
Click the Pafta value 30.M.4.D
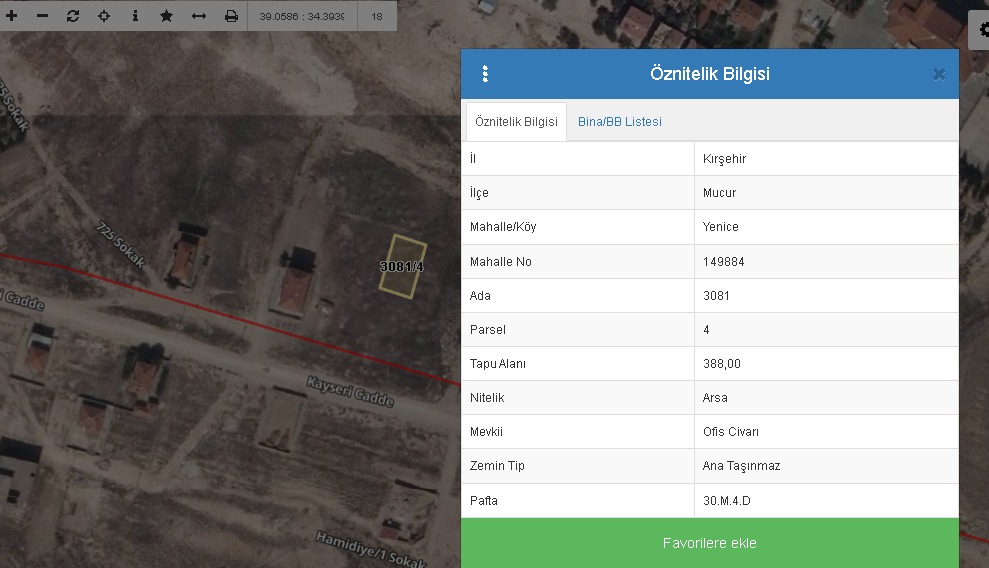point(725,500)
